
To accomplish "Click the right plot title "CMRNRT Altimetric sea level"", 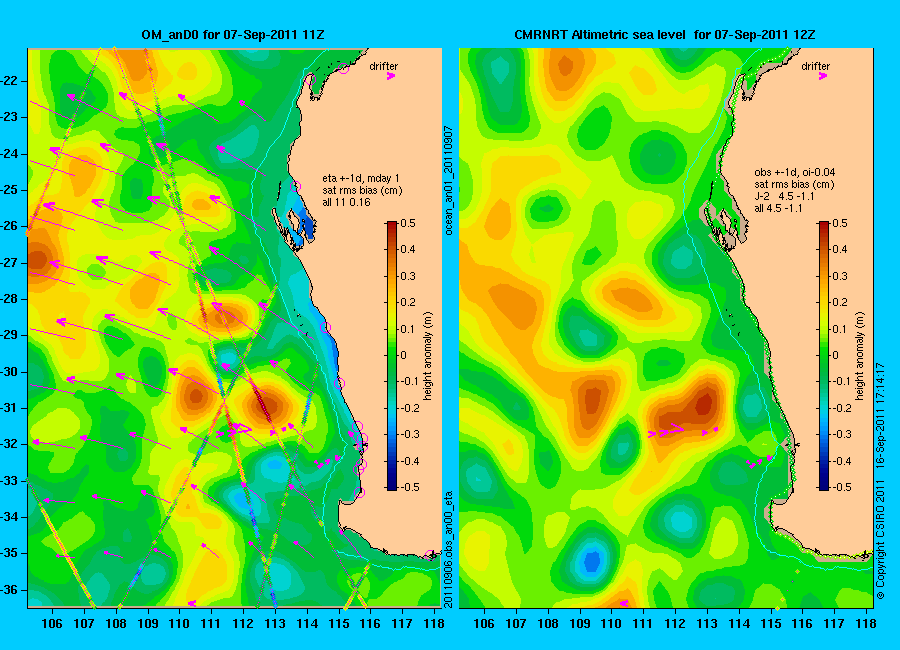I will [x=600, y=35].
